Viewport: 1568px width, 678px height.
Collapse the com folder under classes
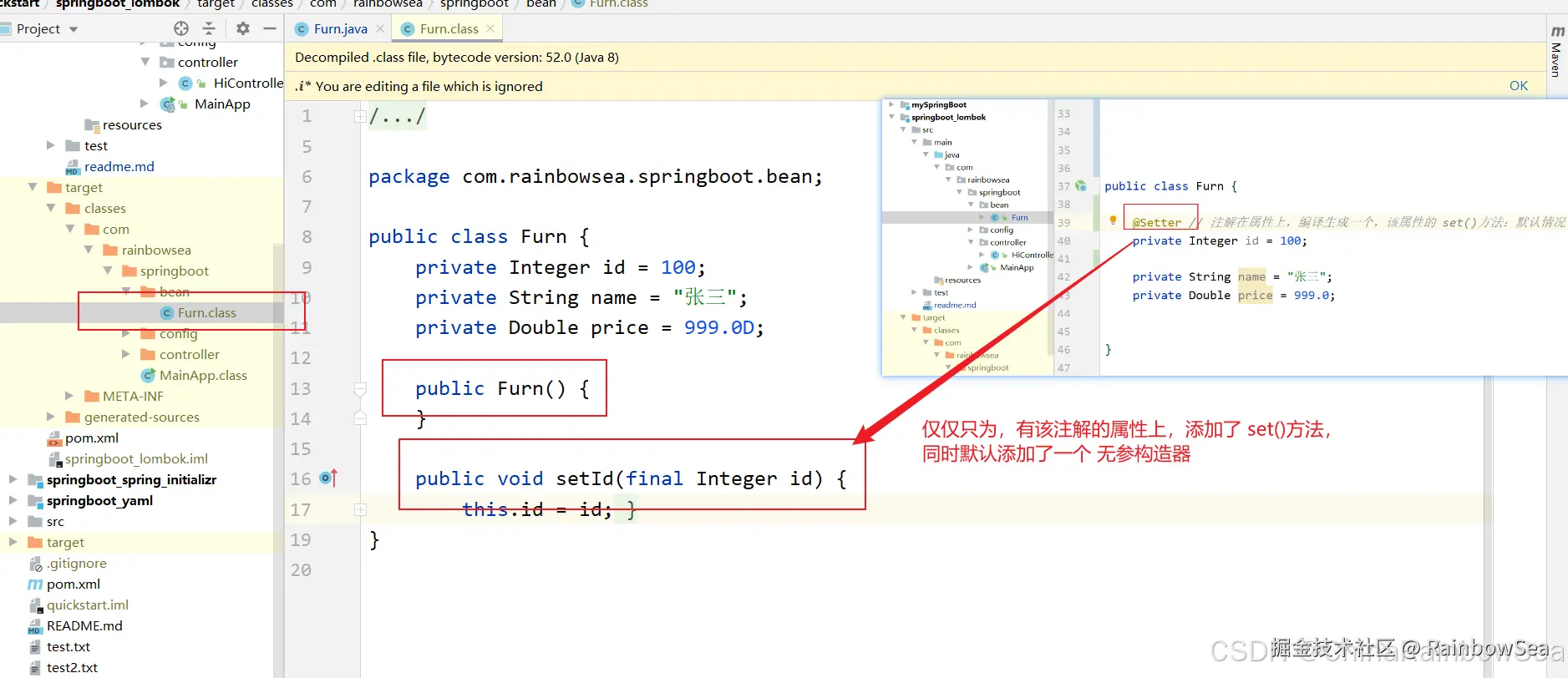tap(70, 229)
